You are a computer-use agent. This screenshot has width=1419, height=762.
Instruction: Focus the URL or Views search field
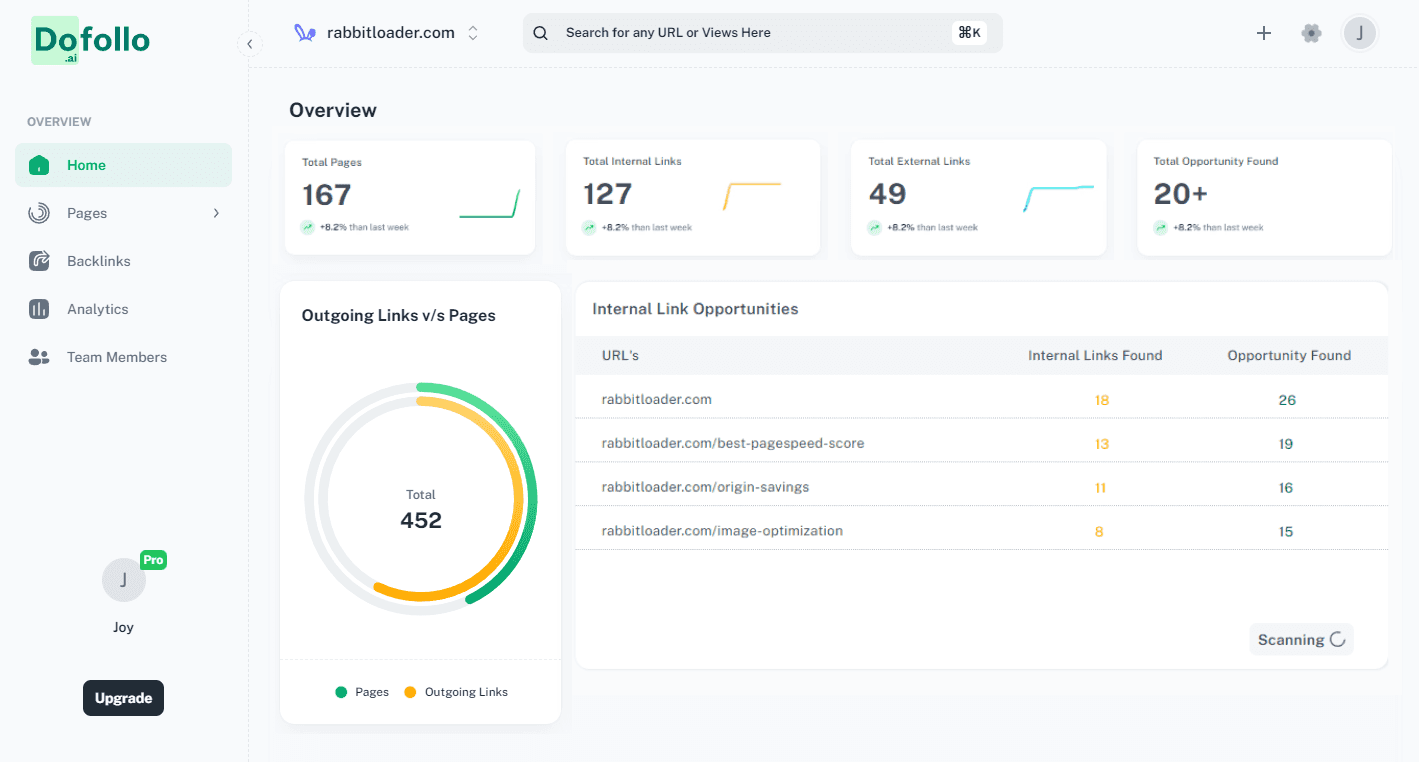(762, 33)
